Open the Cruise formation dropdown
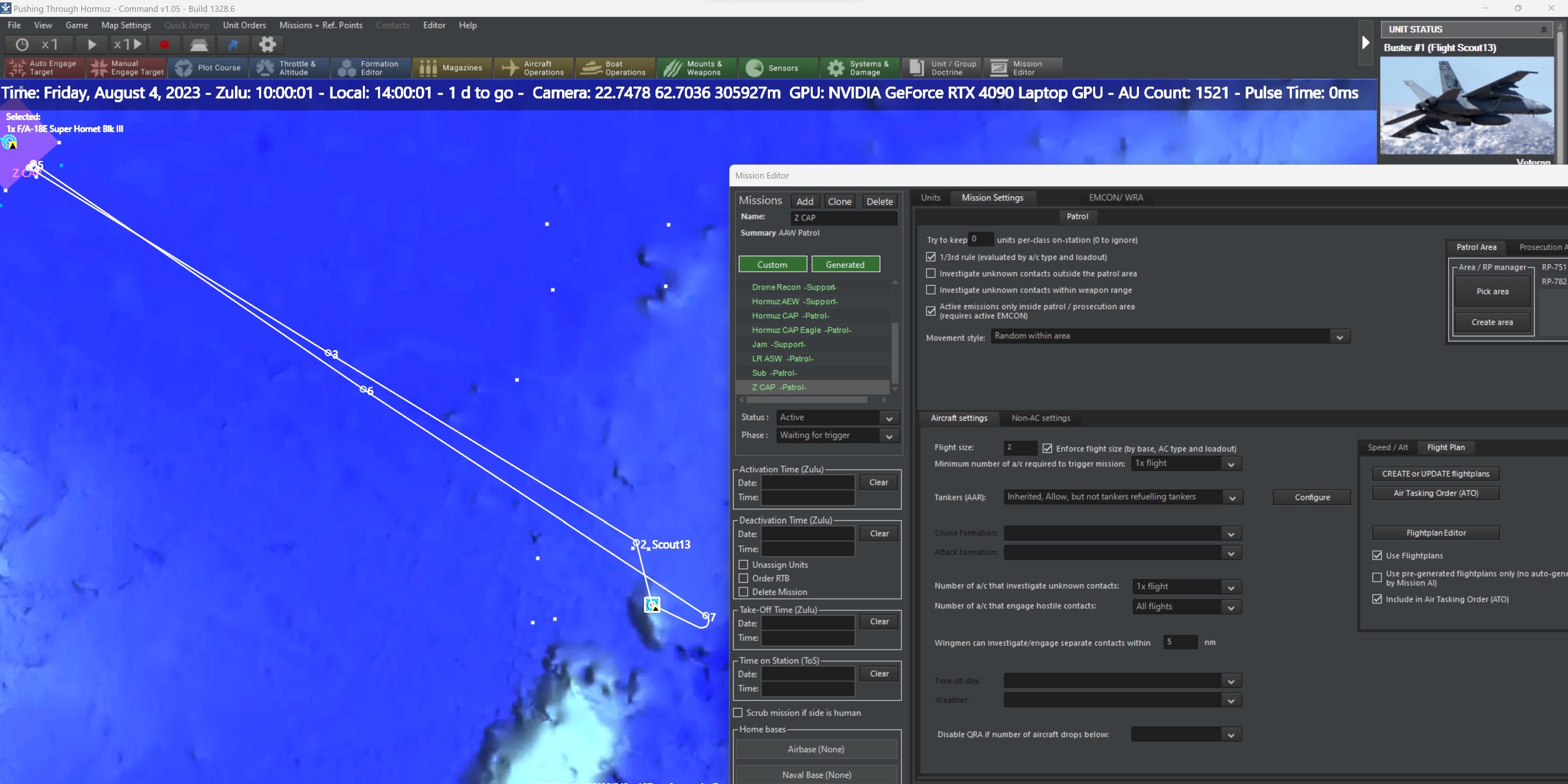This screenshot has height=784, width=1568. (1123, 533)
